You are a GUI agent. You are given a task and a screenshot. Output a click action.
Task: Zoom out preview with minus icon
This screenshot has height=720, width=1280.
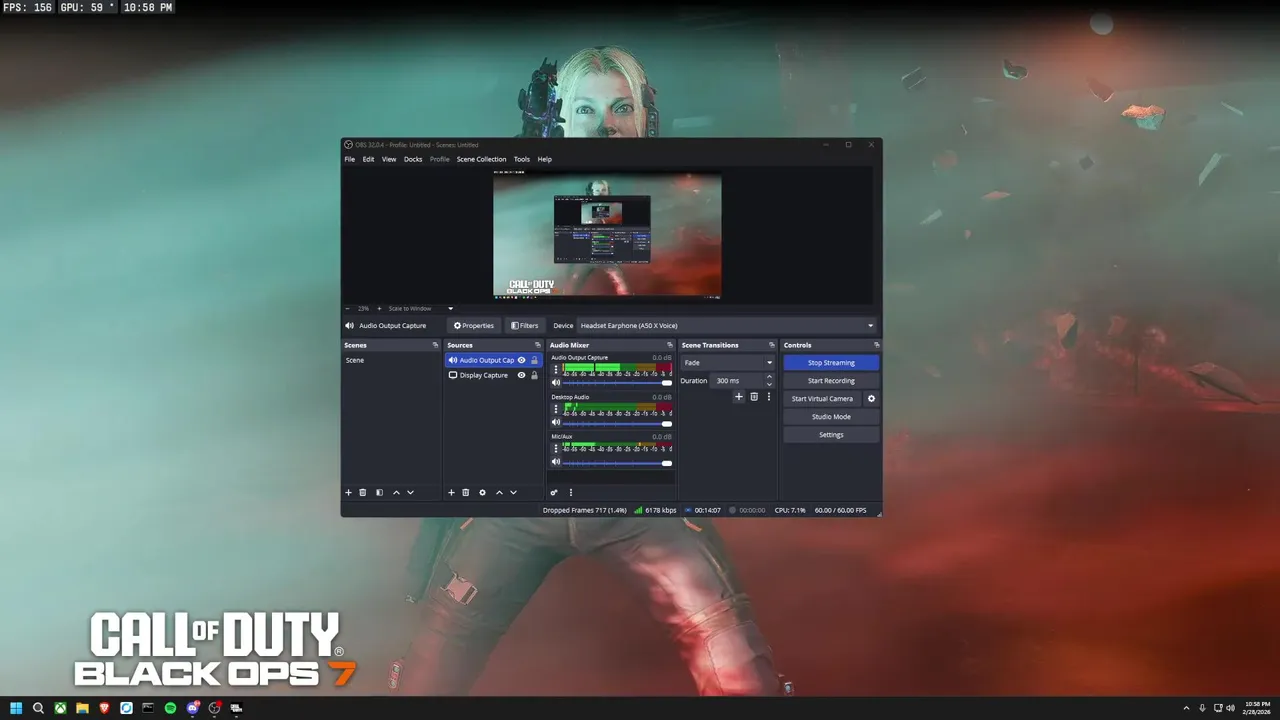coord(348,308)
